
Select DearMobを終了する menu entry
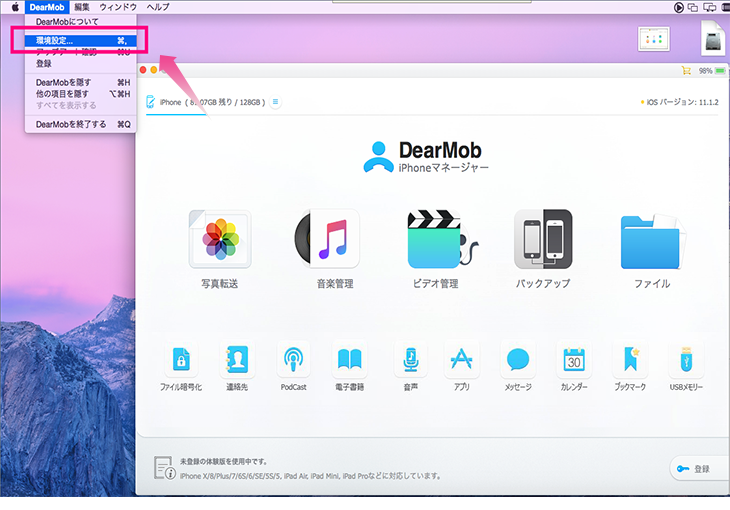click(x=81, y=124)
